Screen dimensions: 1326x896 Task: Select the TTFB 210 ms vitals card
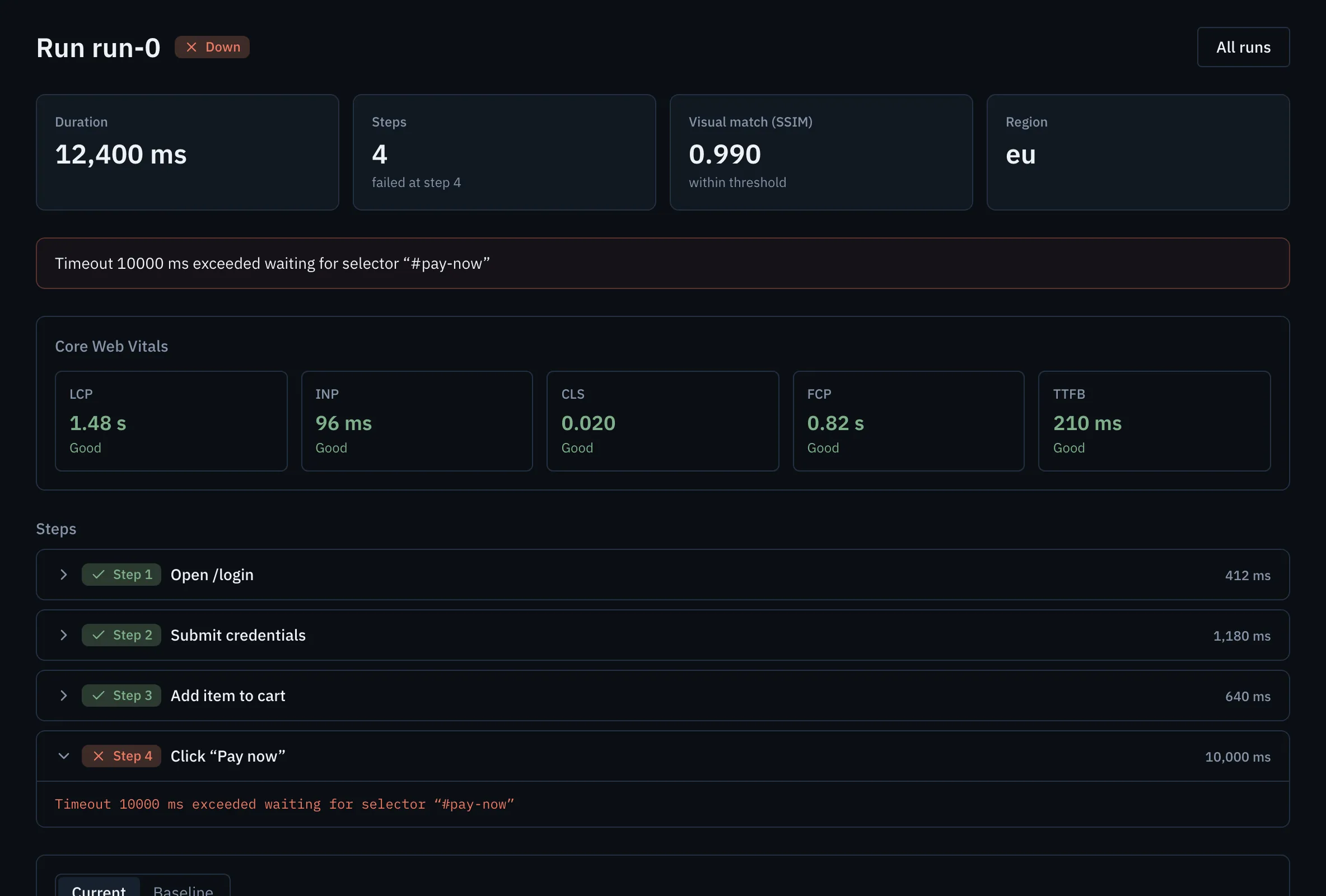tap(1154, 421)
